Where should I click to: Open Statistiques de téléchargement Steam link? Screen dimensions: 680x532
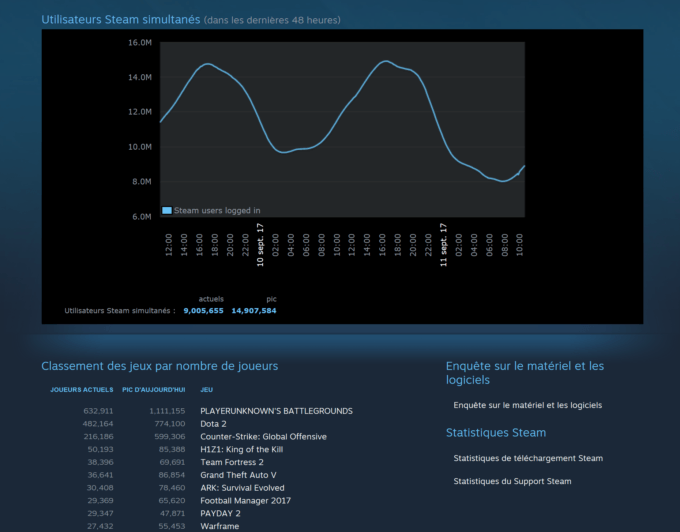pyautogui.click(x=528, y=458)
